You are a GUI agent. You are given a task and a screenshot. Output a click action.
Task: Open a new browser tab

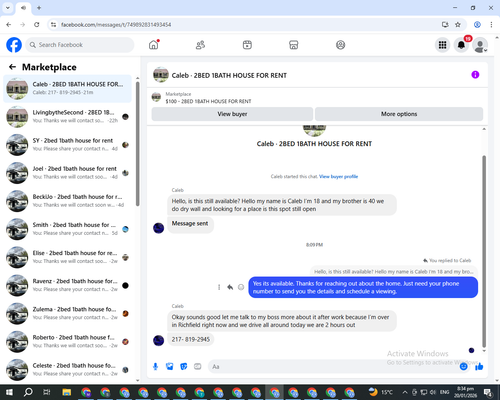[39, 8]
